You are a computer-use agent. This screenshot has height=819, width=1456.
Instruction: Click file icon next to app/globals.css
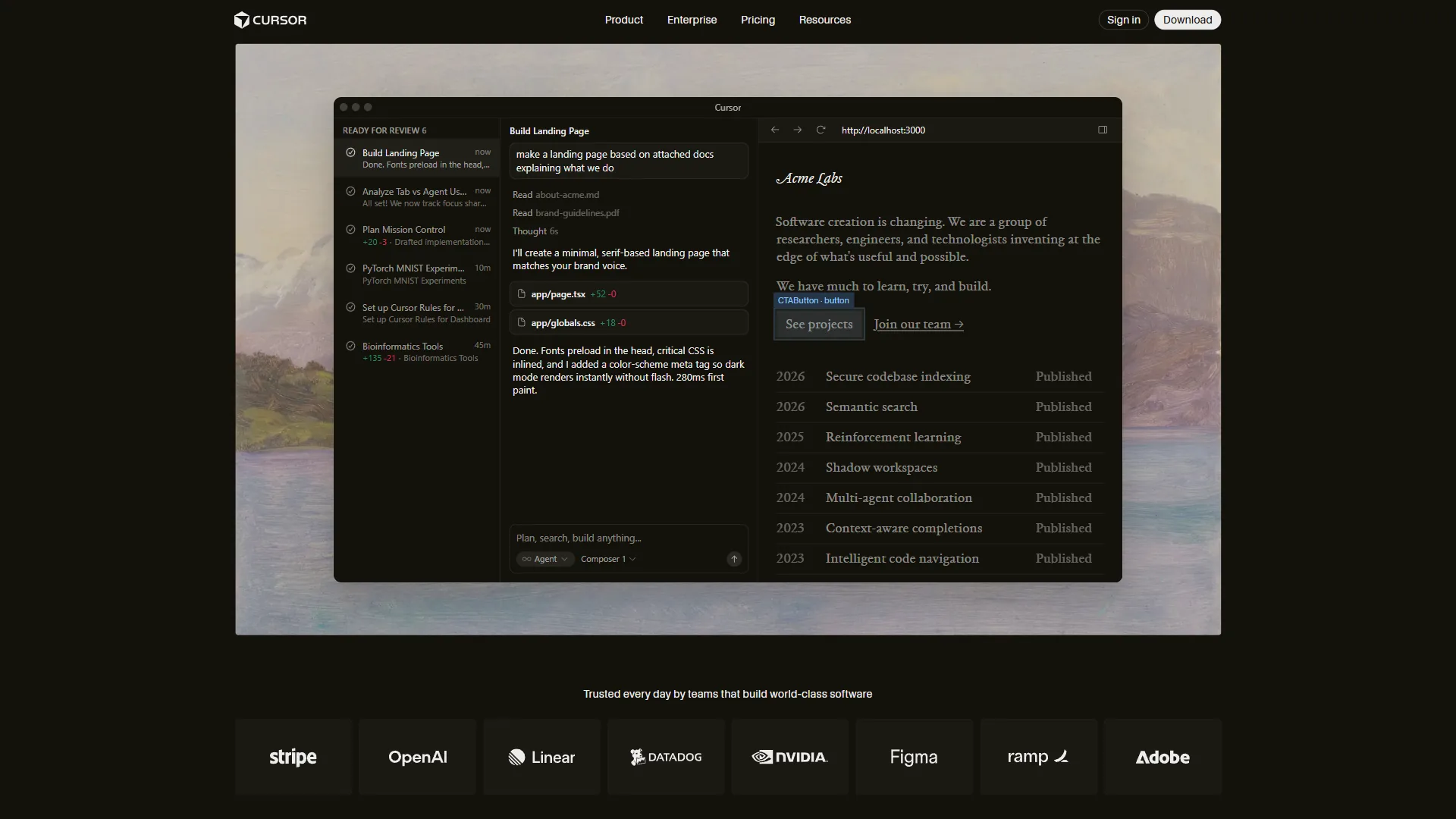[x=522, y=322]
